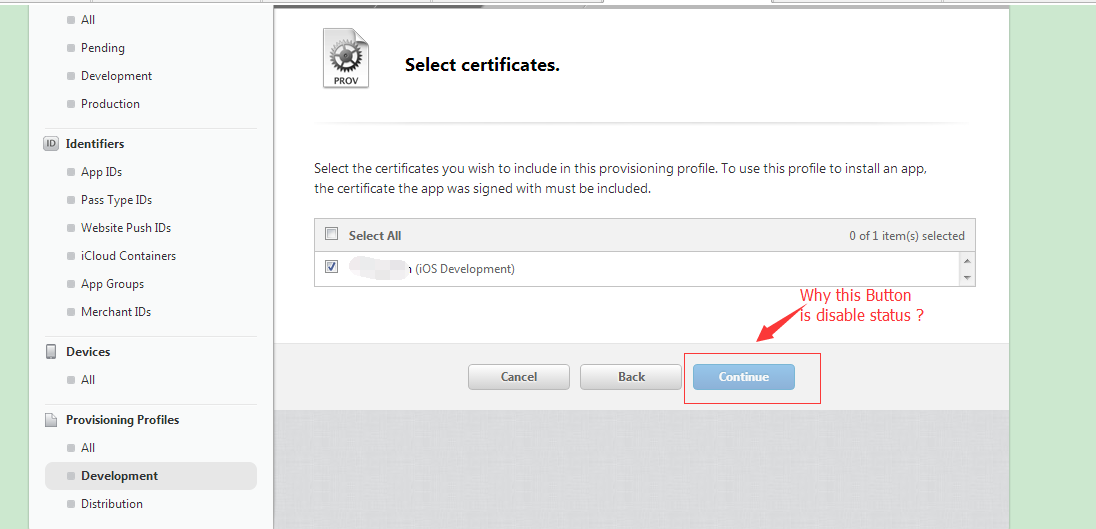Show Distribution provisioning profiles
This screenshot has width=1096, height=529.
click(112, 504)
